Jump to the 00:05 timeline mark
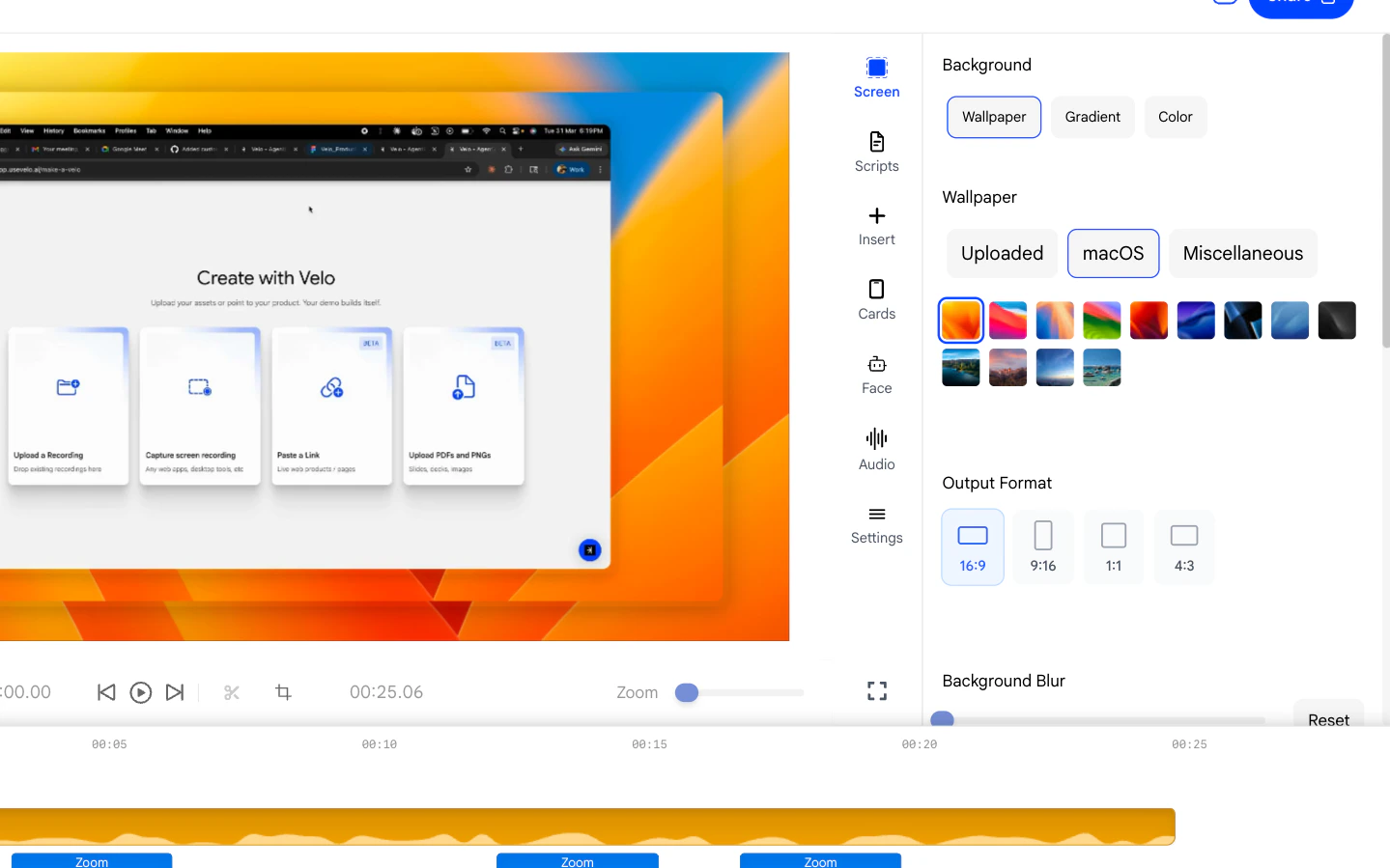This screenshot has height=868, width=1390. click(109, 744)
